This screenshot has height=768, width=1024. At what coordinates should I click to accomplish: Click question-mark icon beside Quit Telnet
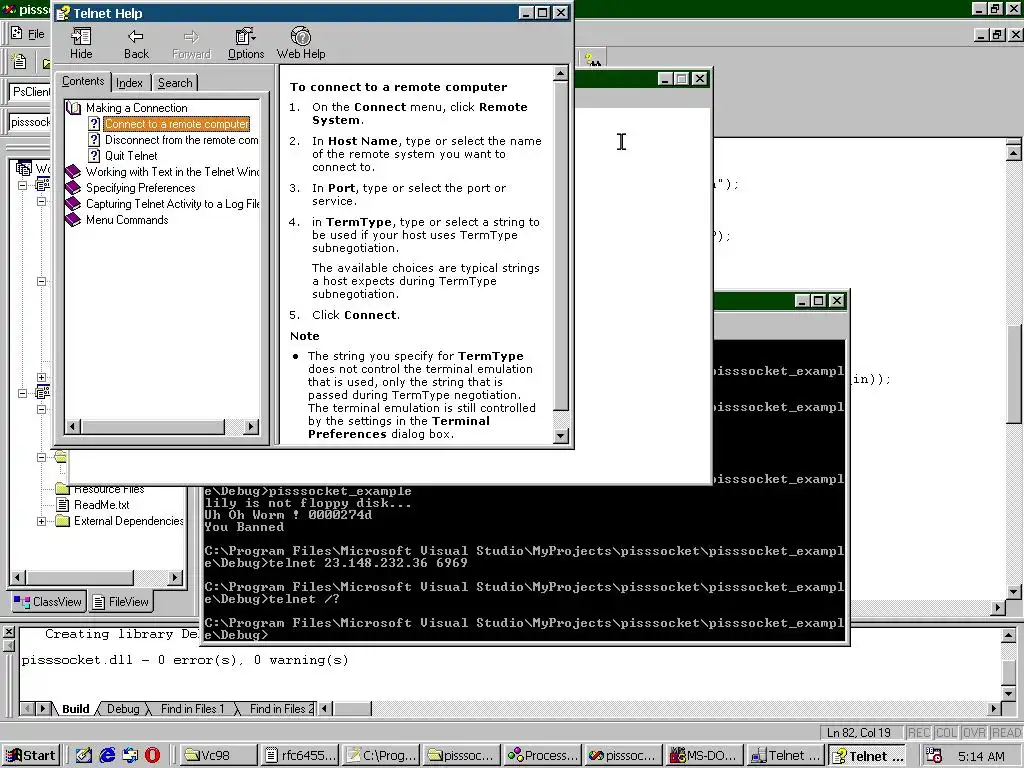click(x=94, y=156)
